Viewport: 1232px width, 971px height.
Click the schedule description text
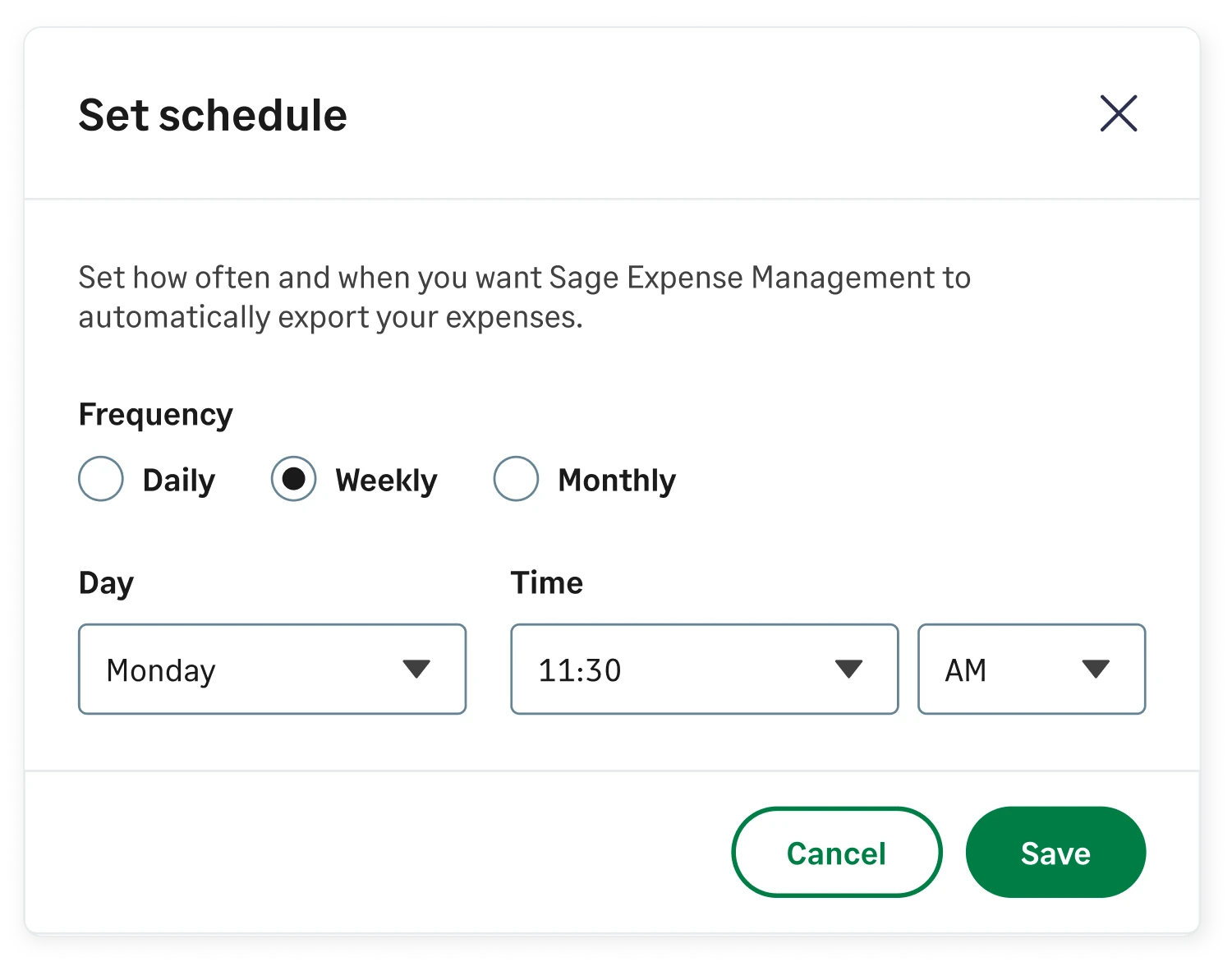click(524, 296)
